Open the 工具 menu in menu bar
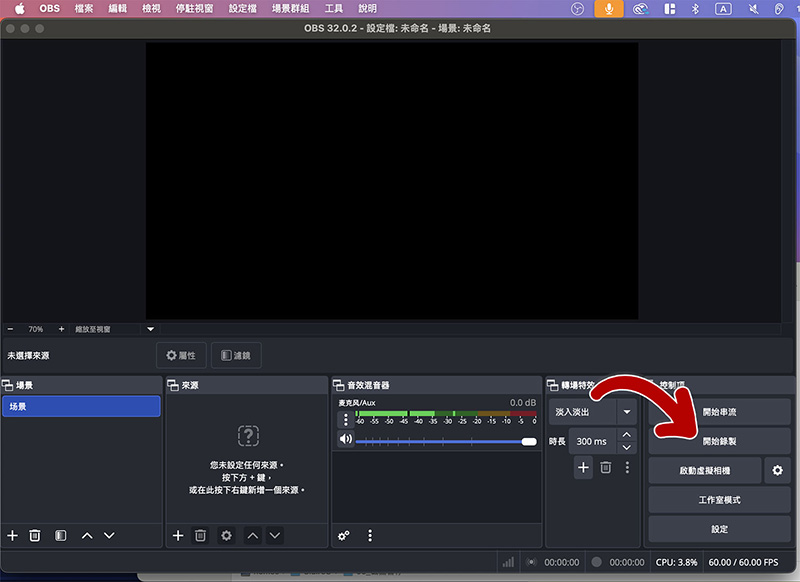The width and height of the screenshot is (800, 582). (333, 9)
